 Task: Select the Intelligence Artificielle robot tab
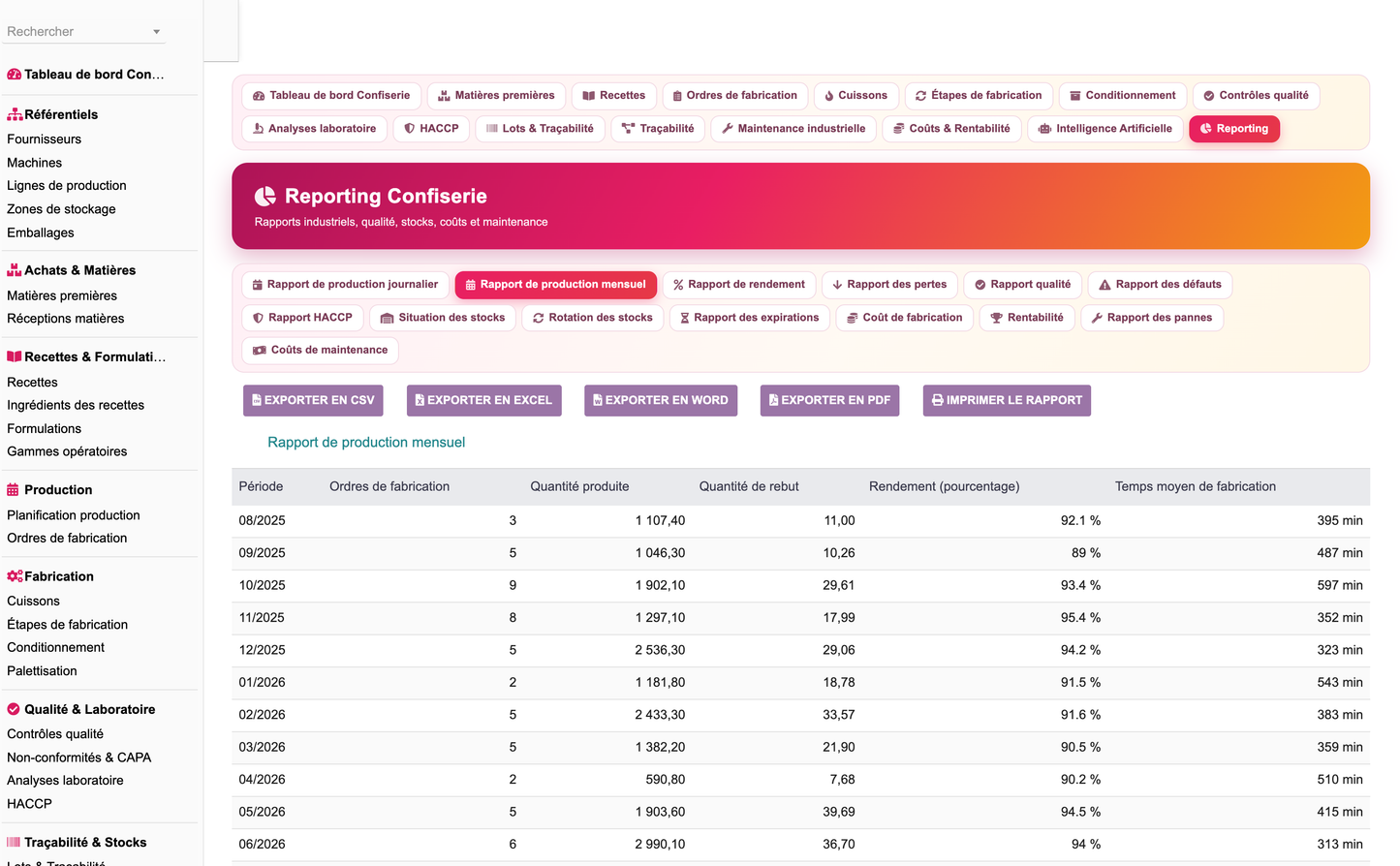click(x=1104, y=129)
